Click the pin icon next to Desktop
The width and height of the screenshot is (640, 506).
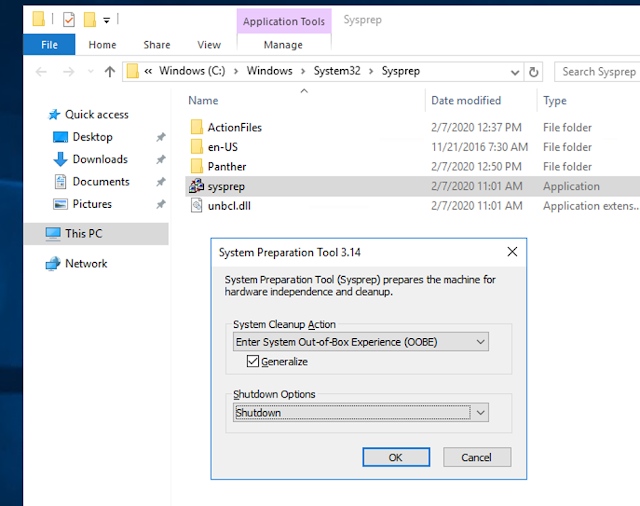tap(161, 137)
